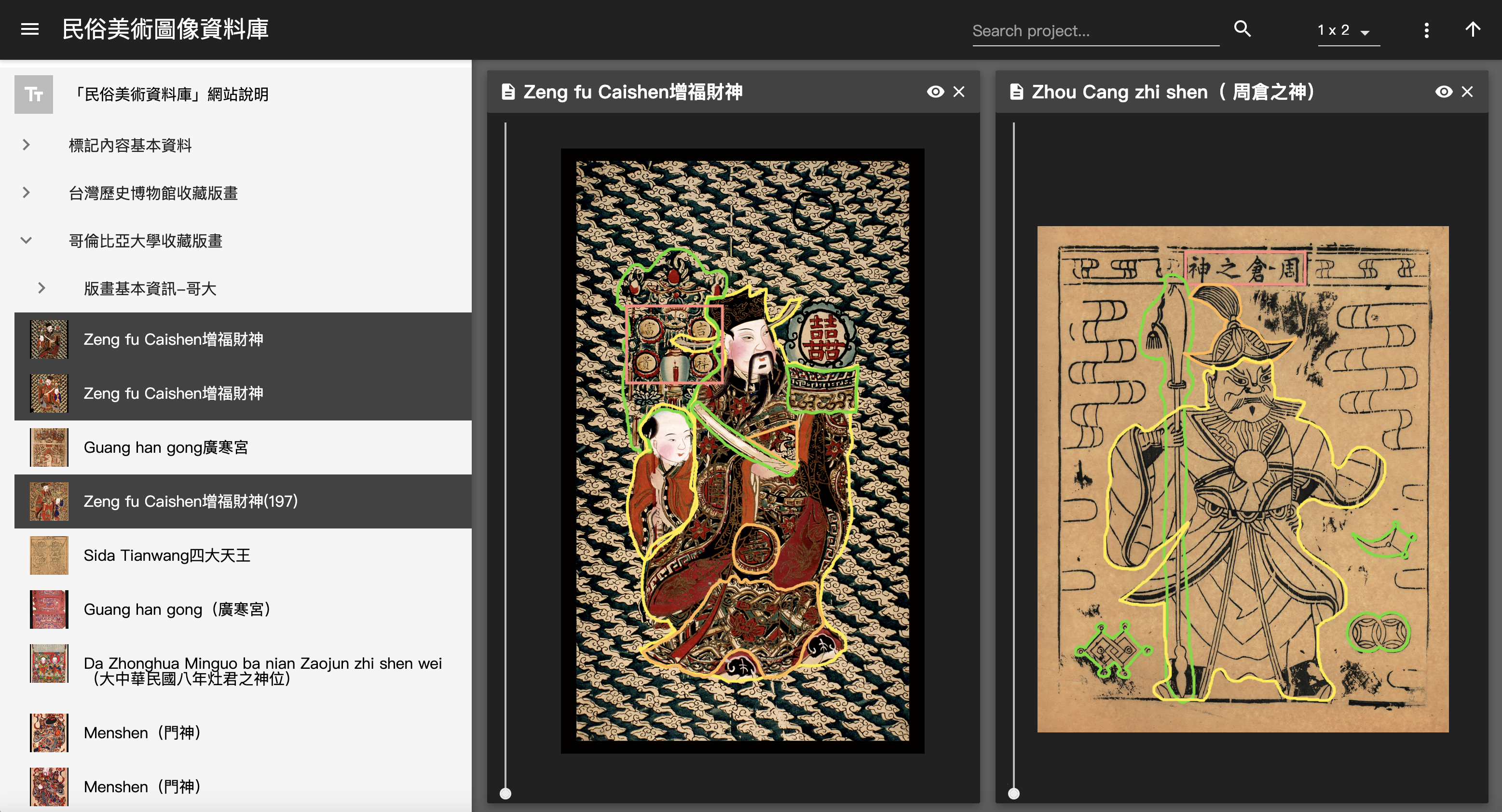This screenshot has width=1502, height=812.
Task: Click the Search project input field
Action: pyautogui.click(x=1095, y=30)
